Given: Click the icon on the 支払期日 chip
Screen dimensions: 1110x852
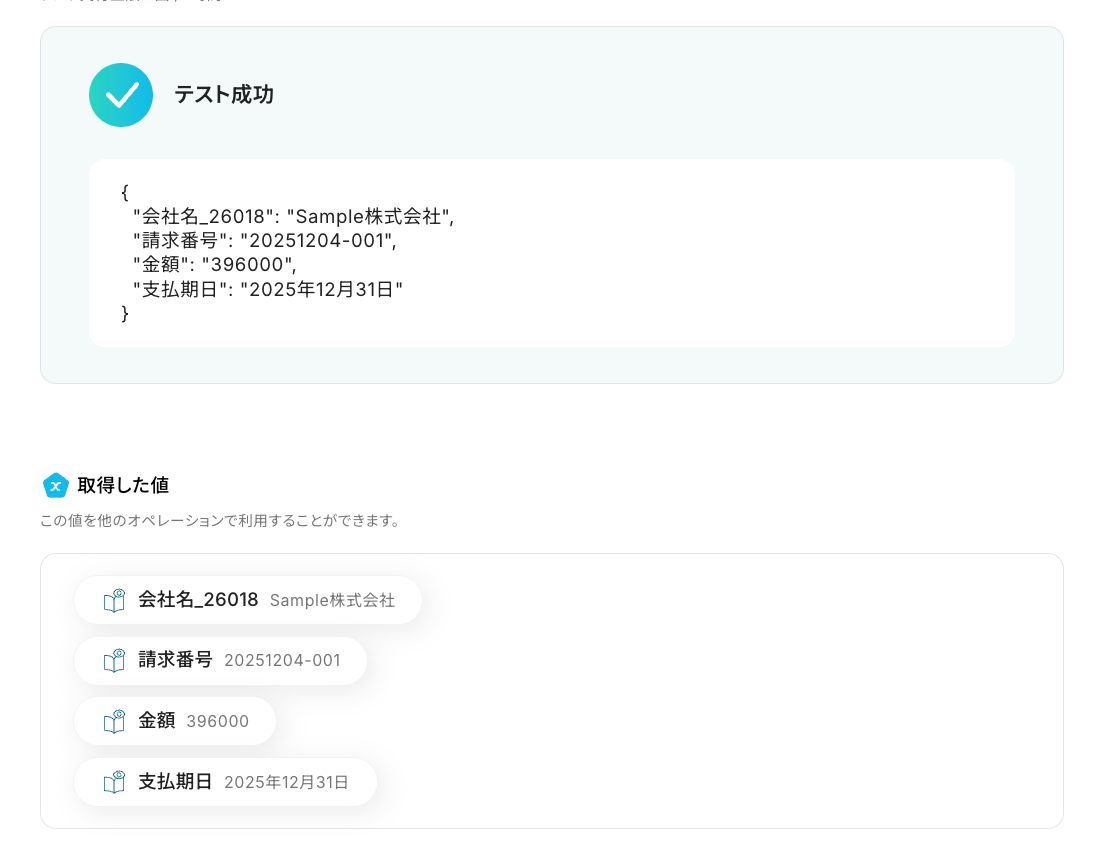Looking at the screenshot, I should (x=115, y=782).
